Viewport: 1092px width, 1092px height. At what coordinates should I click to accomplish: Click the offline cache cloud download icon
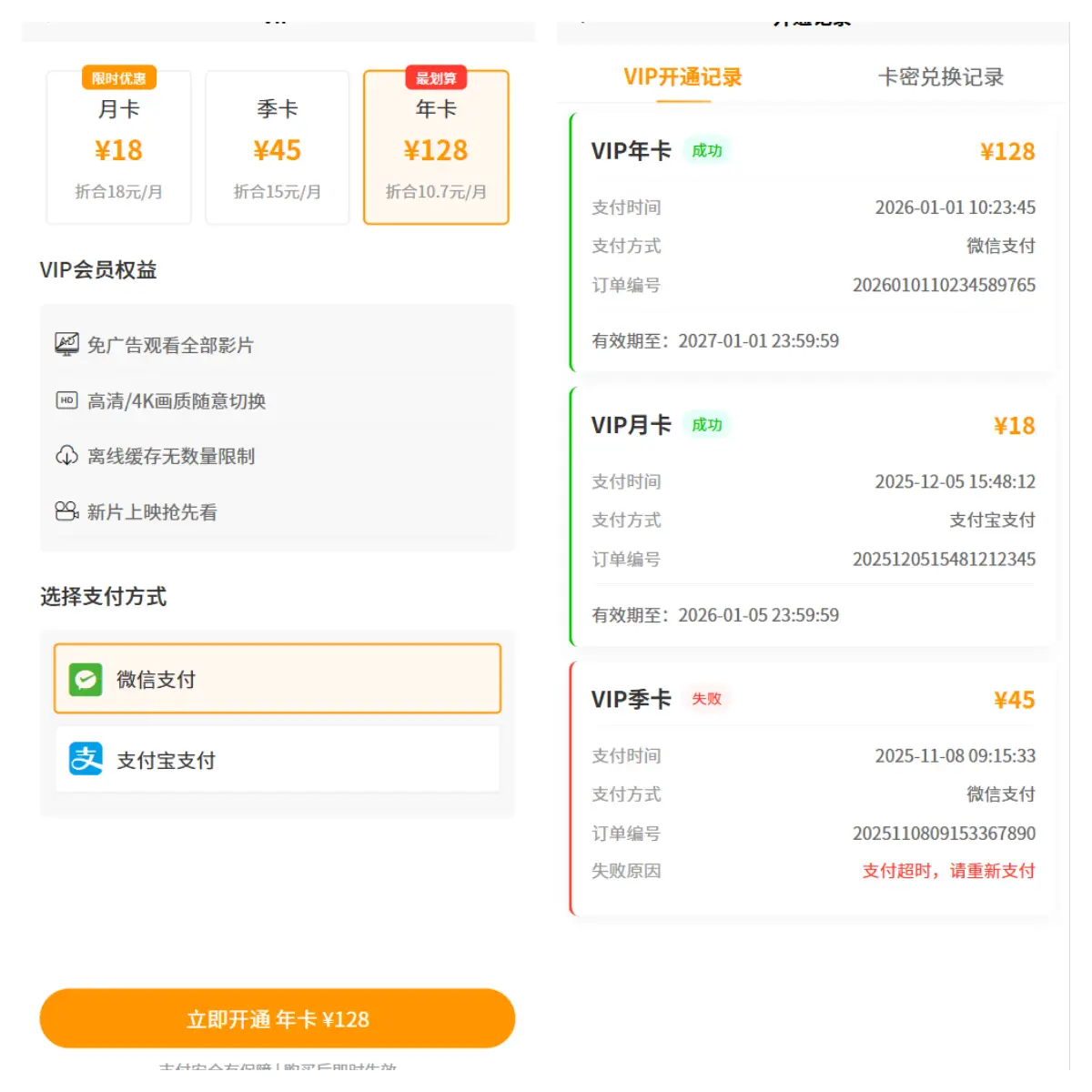pyautogui.click(x=66, y=456)
